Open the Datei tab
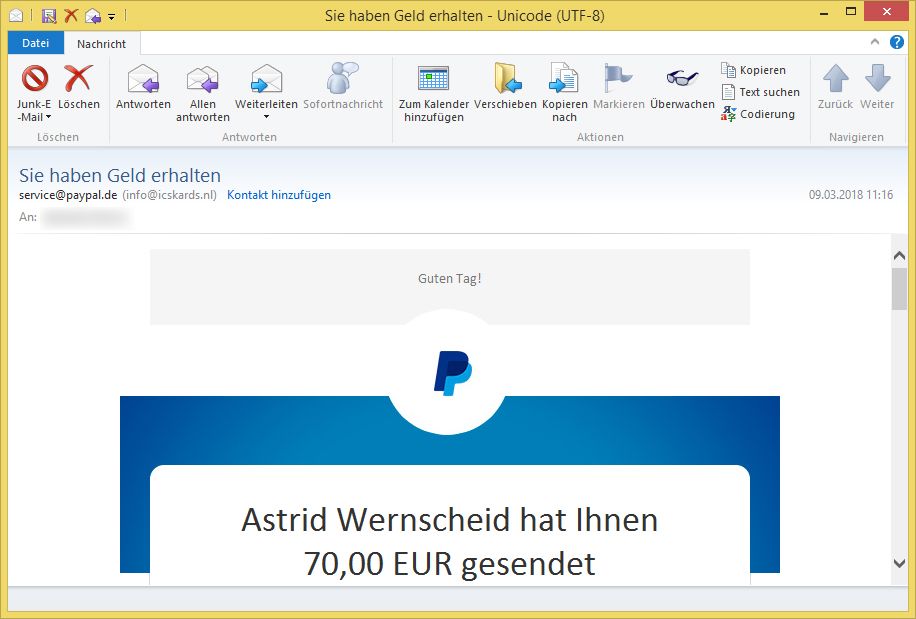Screen dimensions: 916x619 (x=36, y=43)
